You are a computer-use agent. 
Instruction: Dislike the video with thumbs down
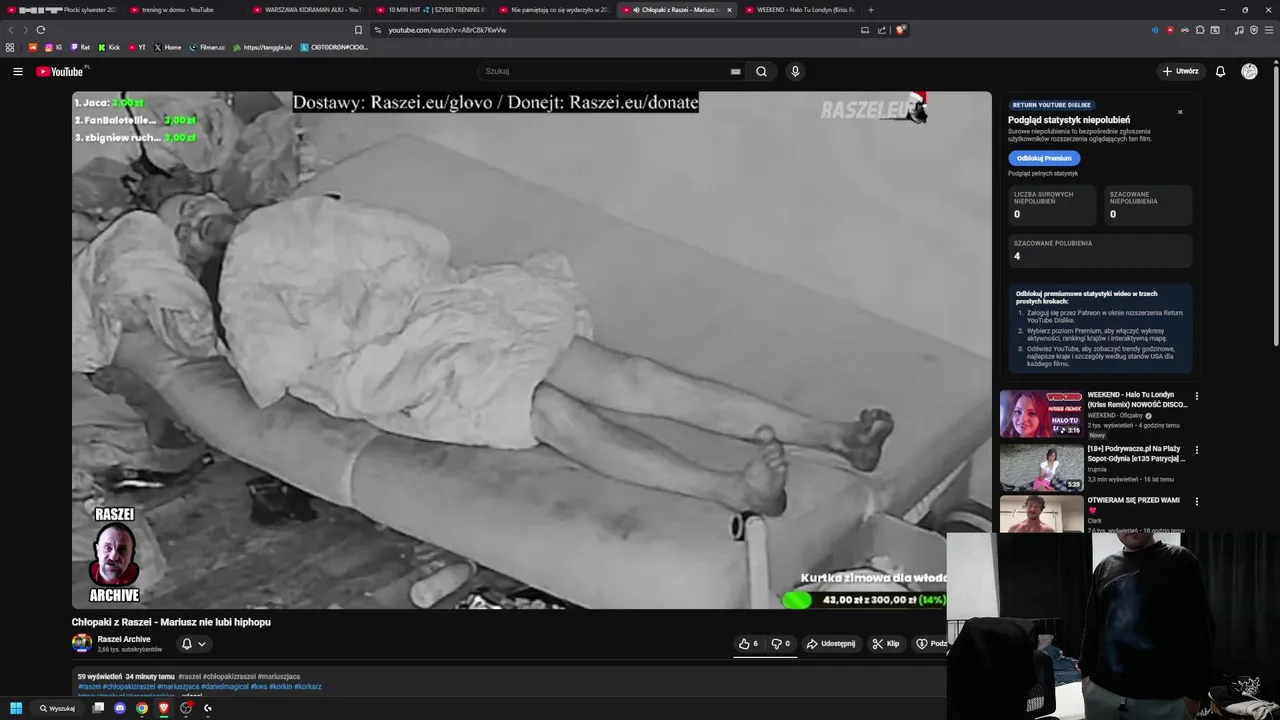[780, 644]
